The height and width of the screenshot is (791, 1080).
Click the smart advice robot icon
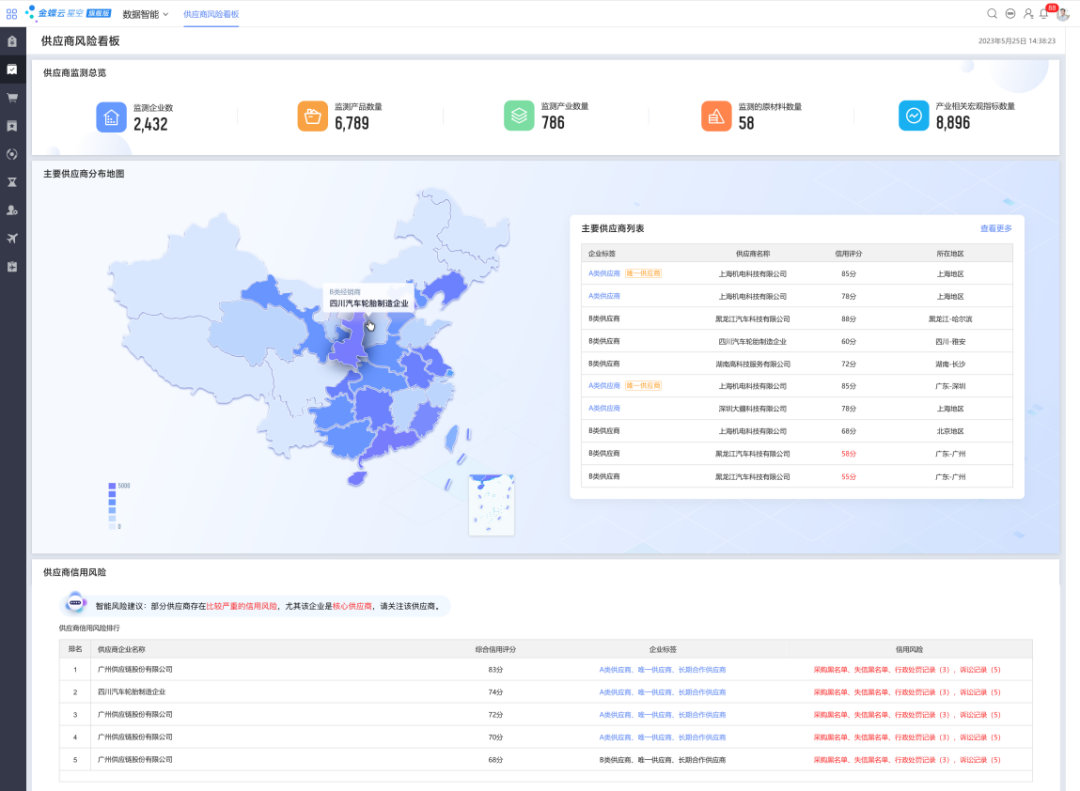75,604
